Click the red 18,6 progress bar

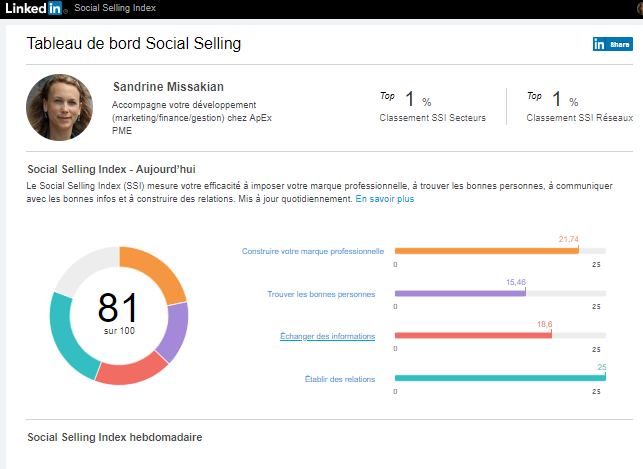click(473, 335)
